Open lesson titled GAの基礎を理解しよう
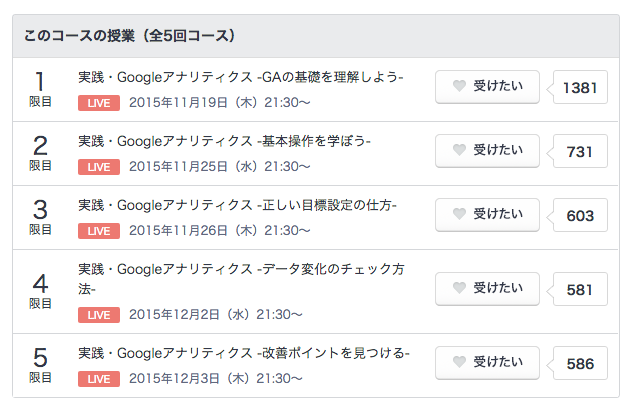 241,77
